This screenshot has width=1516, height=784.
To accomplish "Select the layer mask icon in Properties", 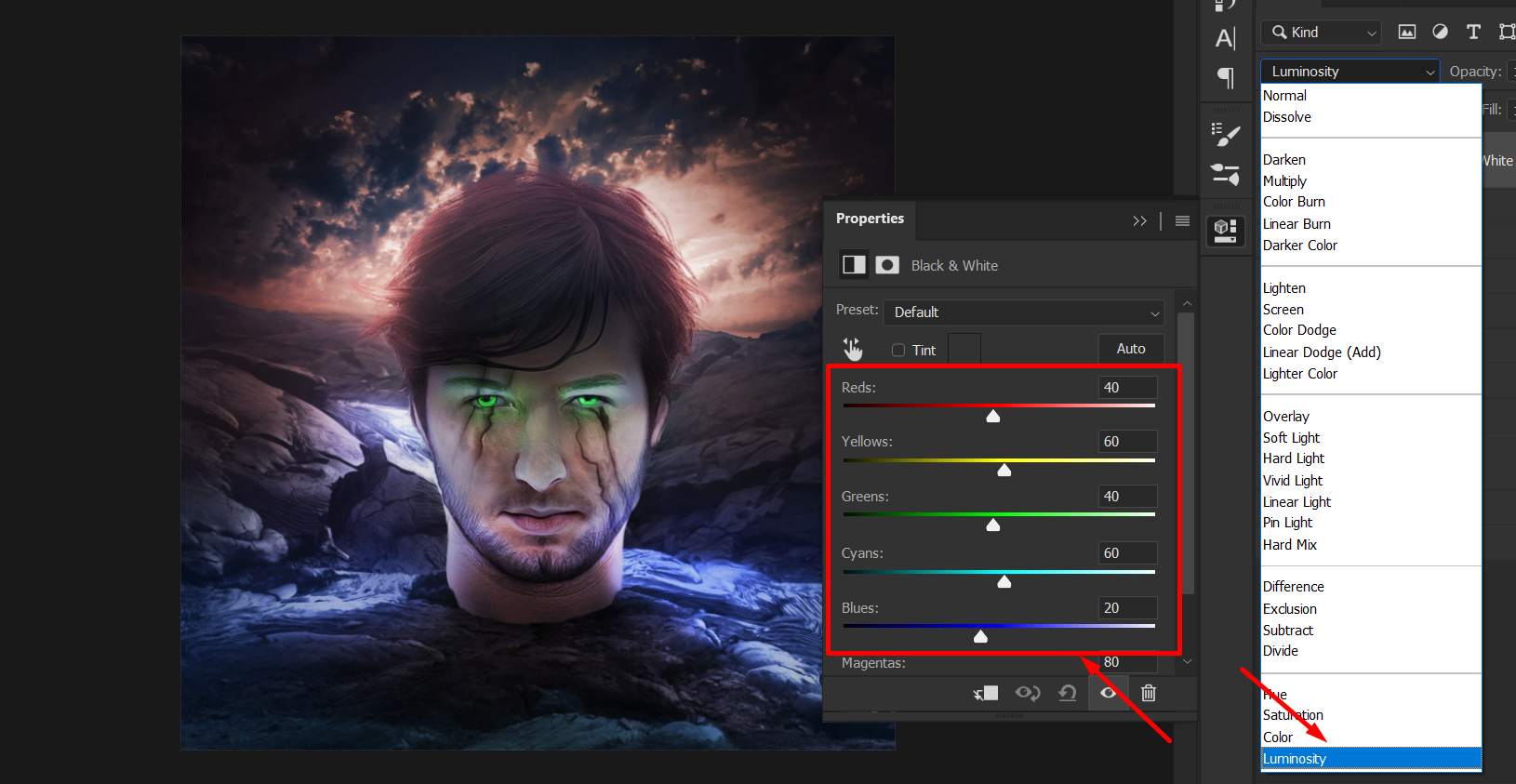I will click(887, 265).
